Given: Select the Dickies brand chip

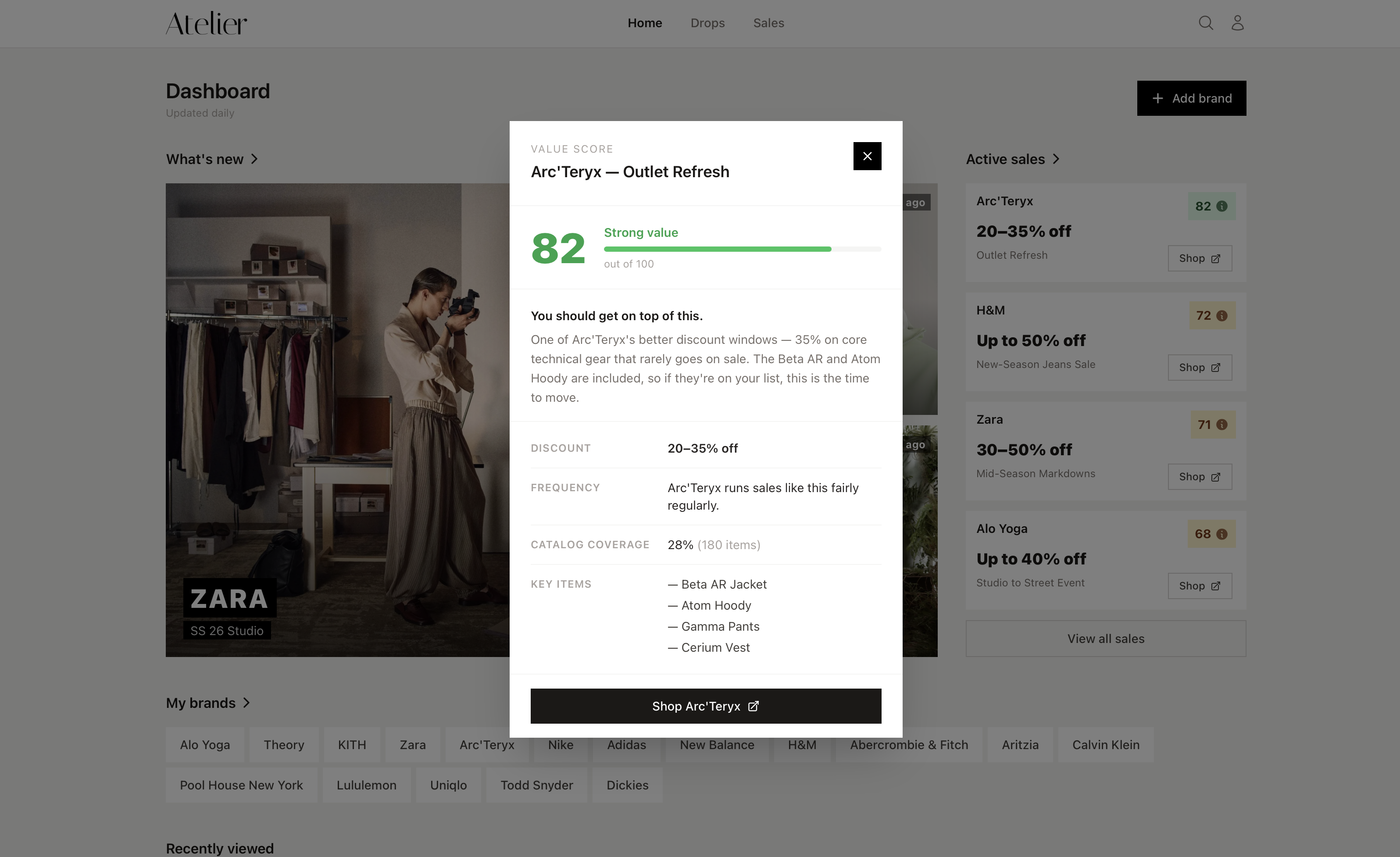Looking at the screenshot, I should click(627, 785).
